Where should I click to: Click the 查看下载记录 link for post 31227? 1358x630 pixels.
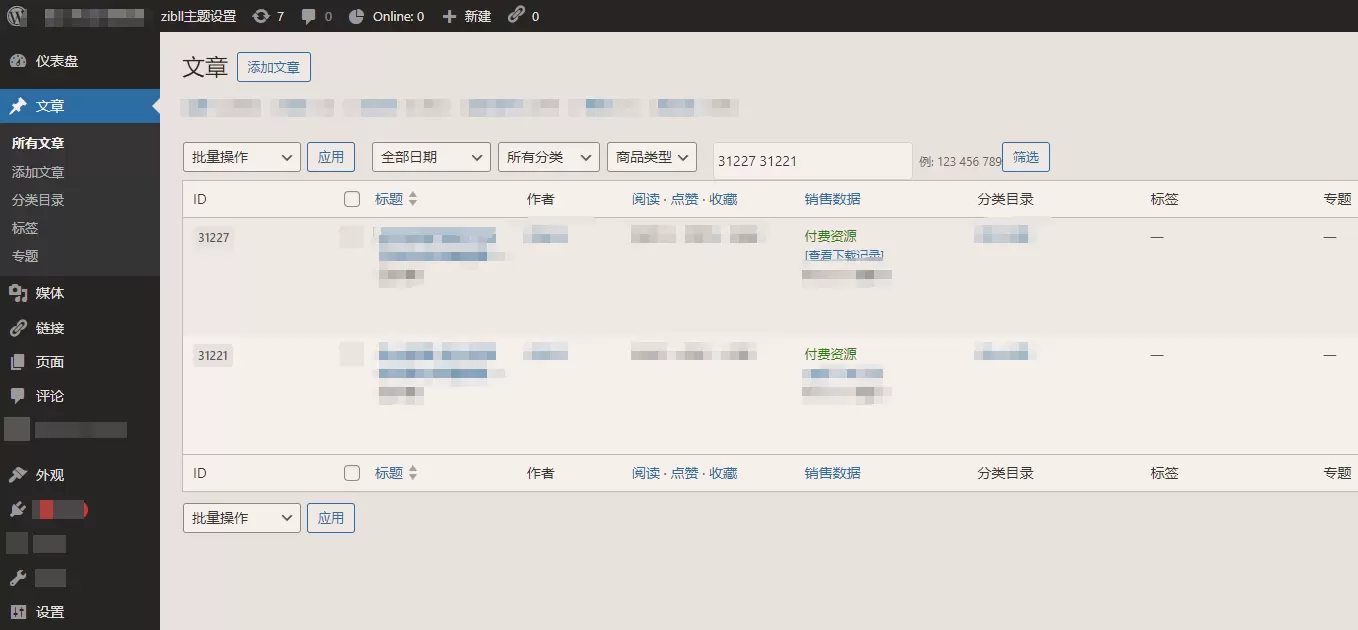click(844, 255)
